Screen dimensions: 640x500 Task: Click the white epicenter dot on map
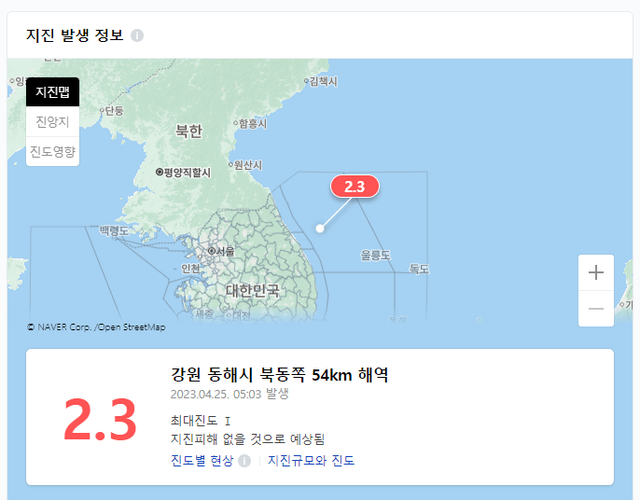pos(320,229)
